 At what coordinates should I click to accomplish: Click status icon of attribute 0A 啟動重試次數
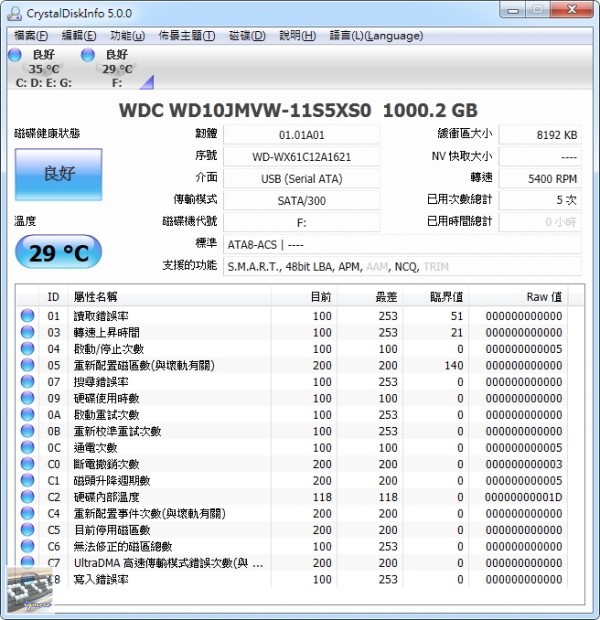coord(27,414)
